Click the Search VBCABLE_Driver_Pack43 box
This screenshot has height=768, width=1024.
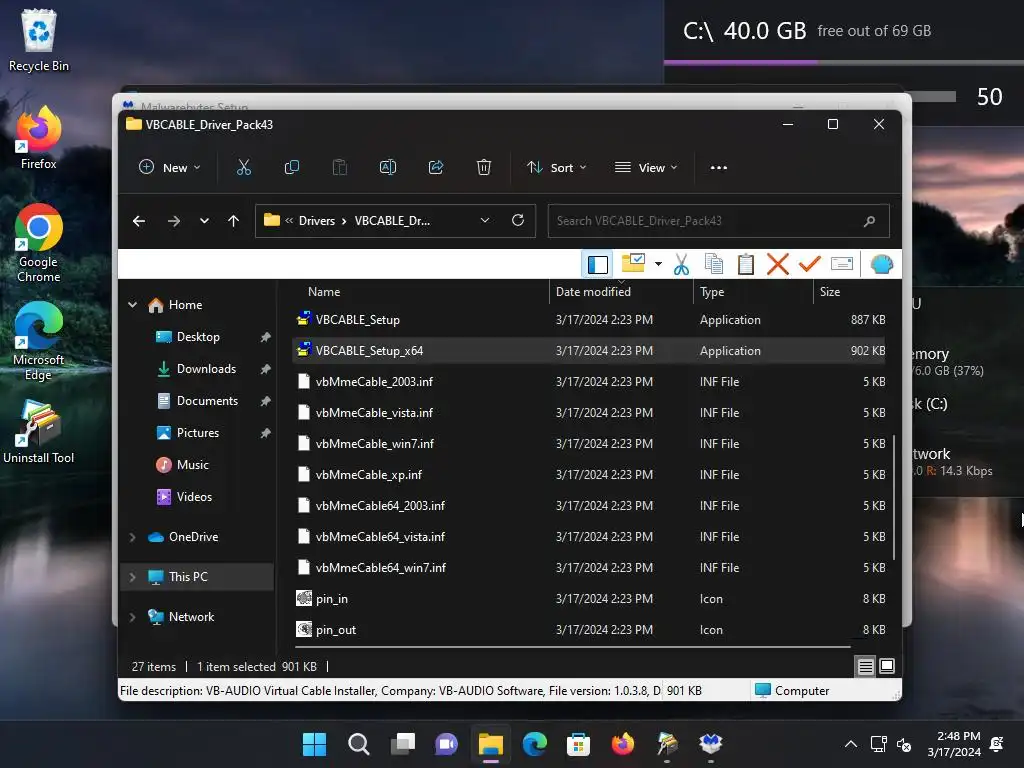tap(718, 221)
